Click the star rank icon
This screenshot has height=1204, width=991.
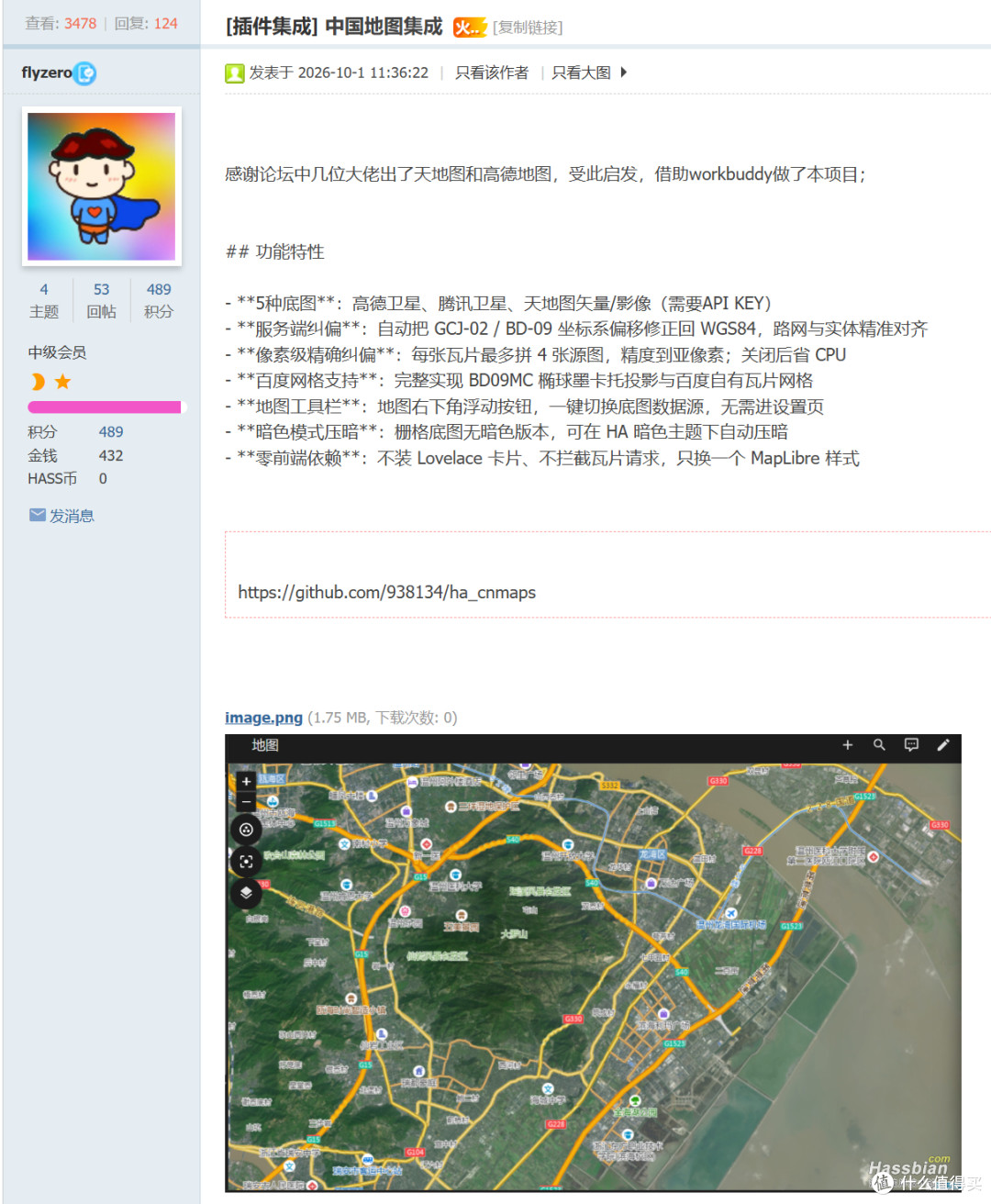click(x=62, y=382)
